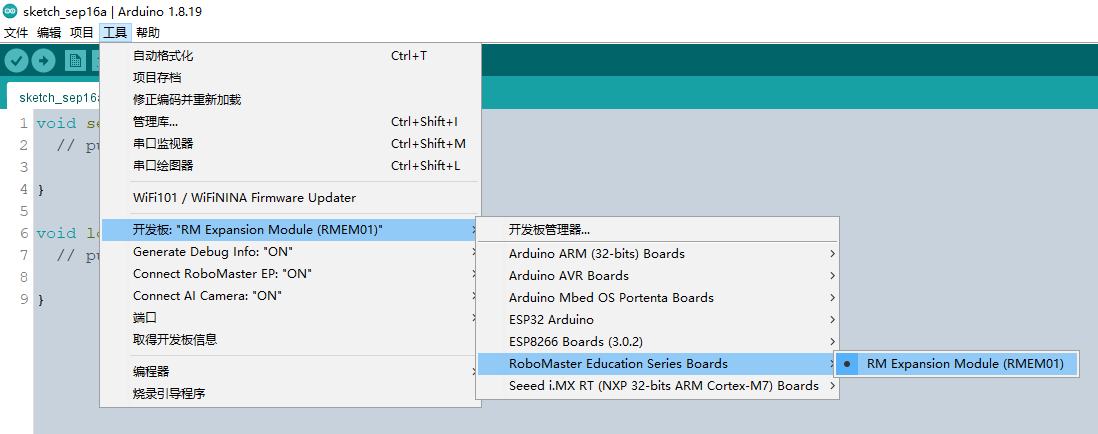Select RM Expansion Module (RMEM01) radio option

[x=956, y=364]
